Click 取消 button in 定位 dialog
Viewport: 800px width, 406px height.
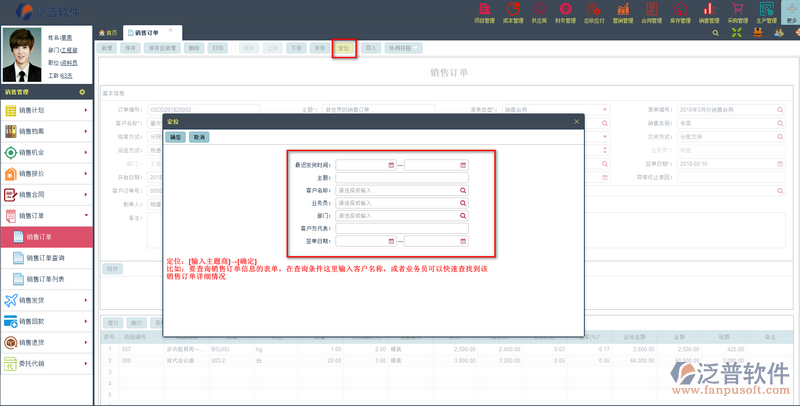(x=199, y=137)
